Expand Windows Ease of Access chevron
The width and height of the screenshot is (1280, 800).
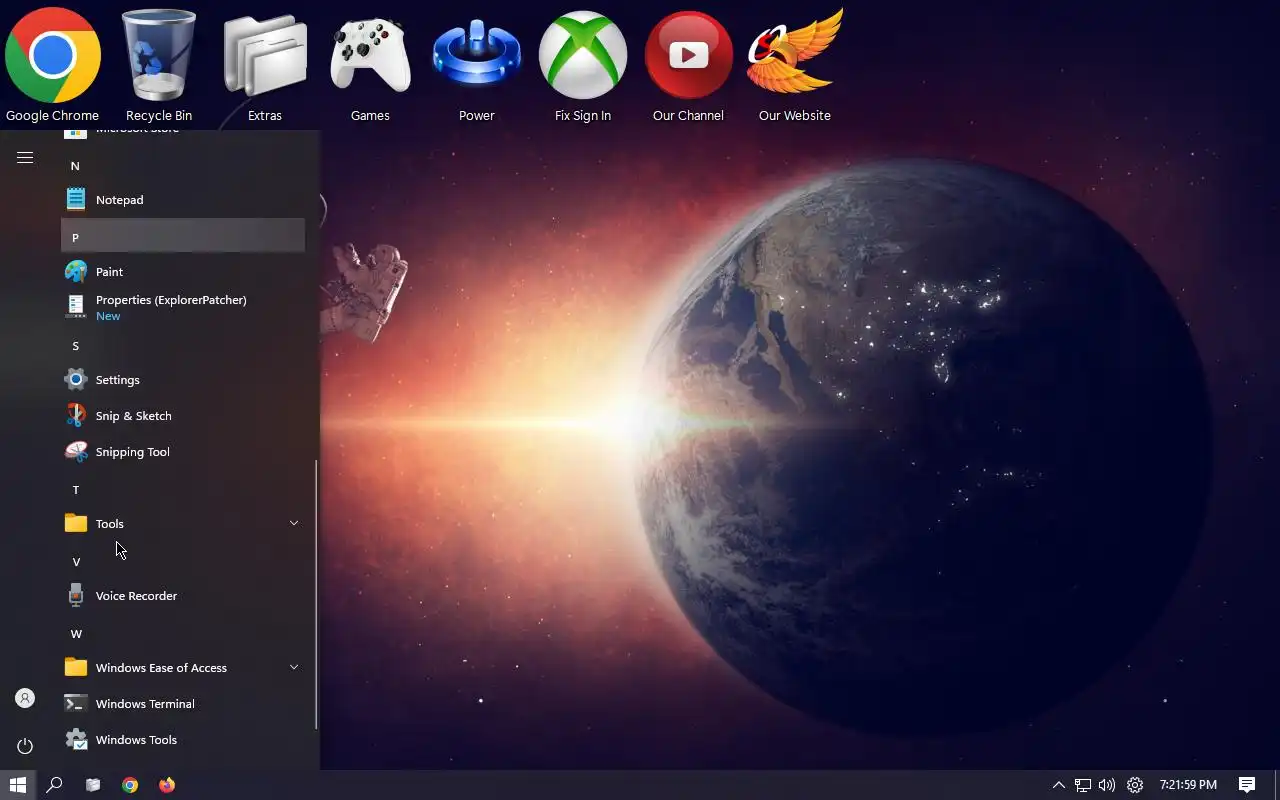[x=294, y=667]
